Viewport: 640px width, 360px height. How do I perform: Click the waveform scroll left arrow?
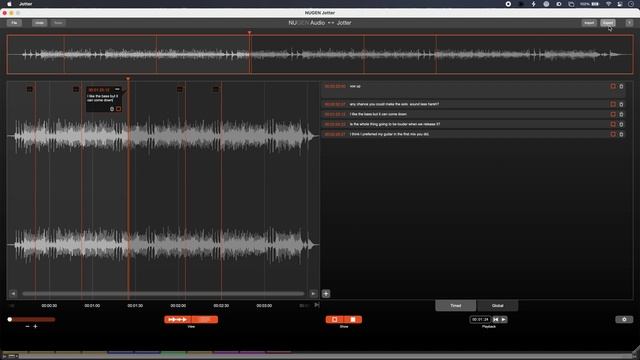click(13, 293)
